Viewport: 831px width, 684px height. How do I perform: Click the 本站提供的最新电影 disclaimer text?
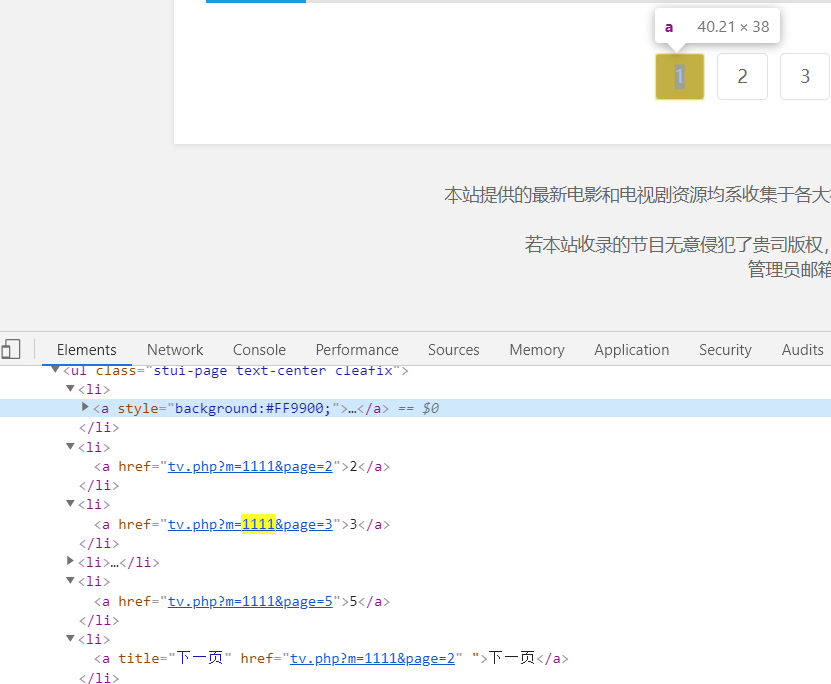click(x=638, y=195)
